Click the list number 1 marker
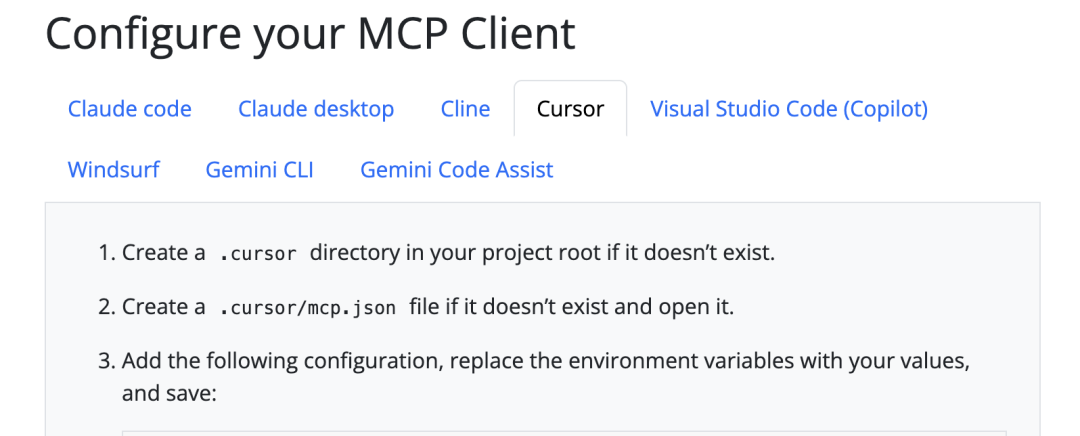 (107, 253)
